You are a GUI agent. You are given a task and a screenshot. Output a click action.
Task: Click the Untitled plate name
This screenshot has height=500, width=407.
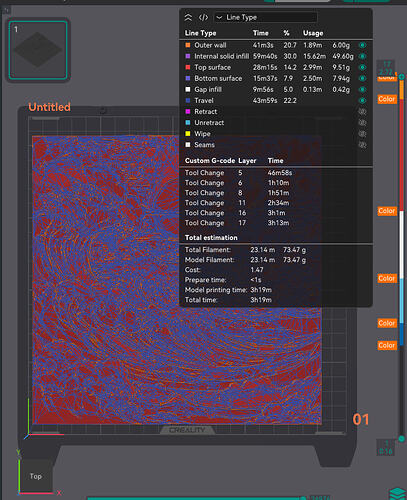click(x=49, y=107)
